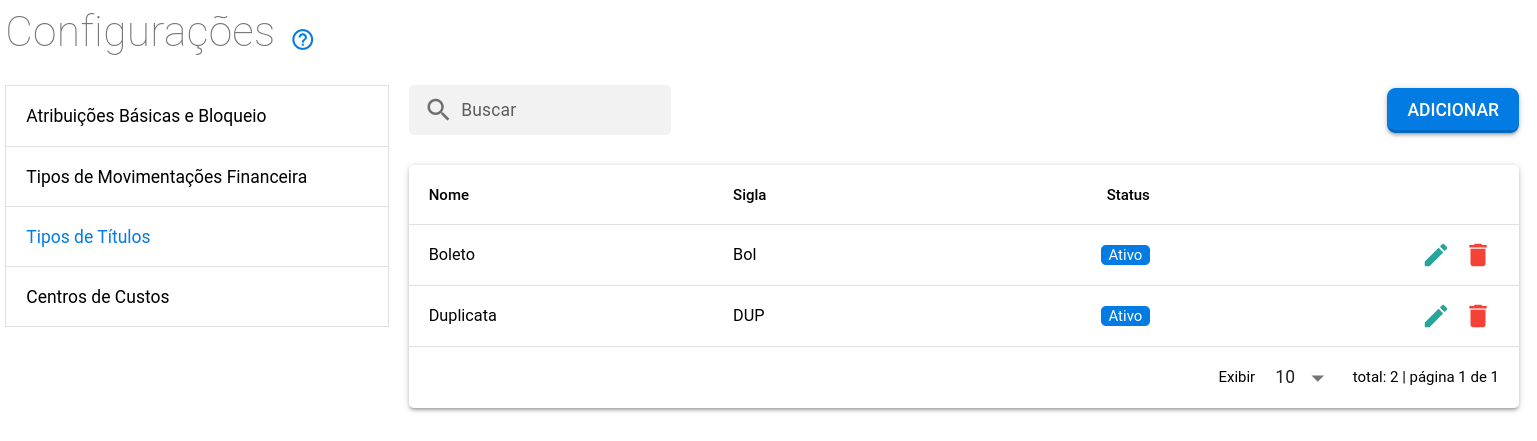
Task: Click the Status column header
Action: 1127,195
